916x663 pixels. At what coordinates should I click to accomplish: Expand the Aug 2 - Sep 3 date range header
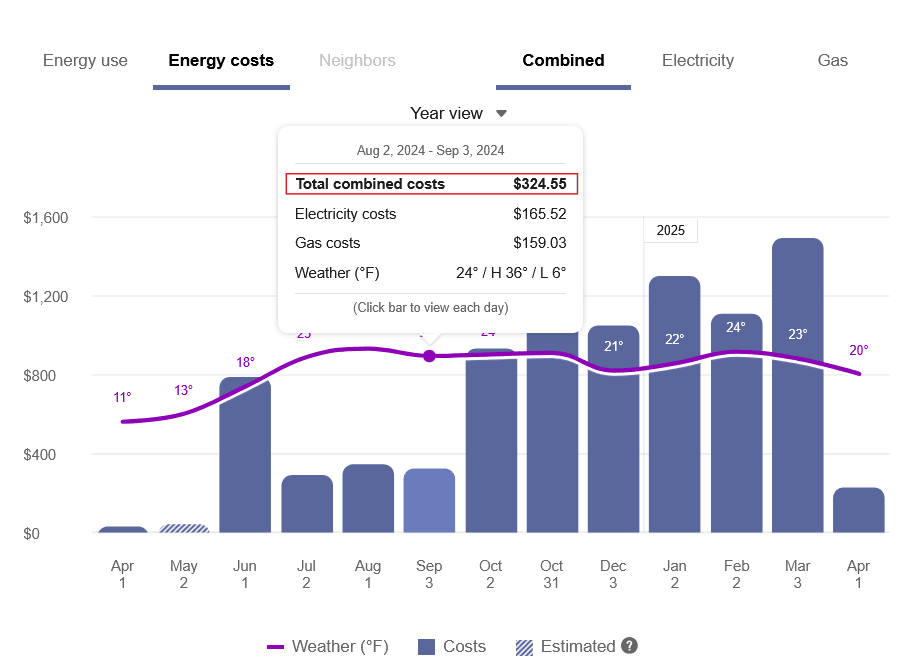430,150
